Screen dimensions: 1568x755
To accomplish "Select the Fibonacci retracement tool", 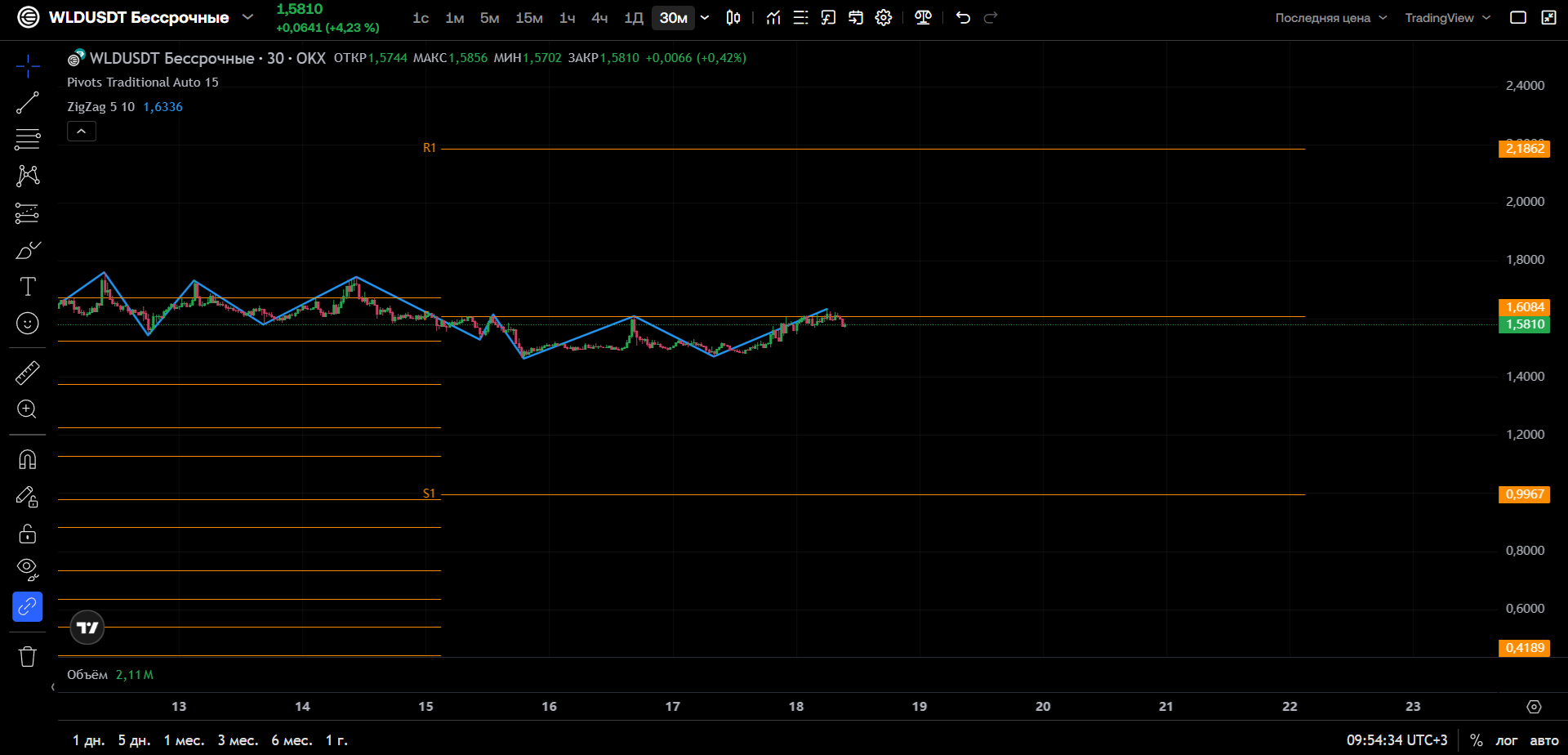I will coord(27,140).
